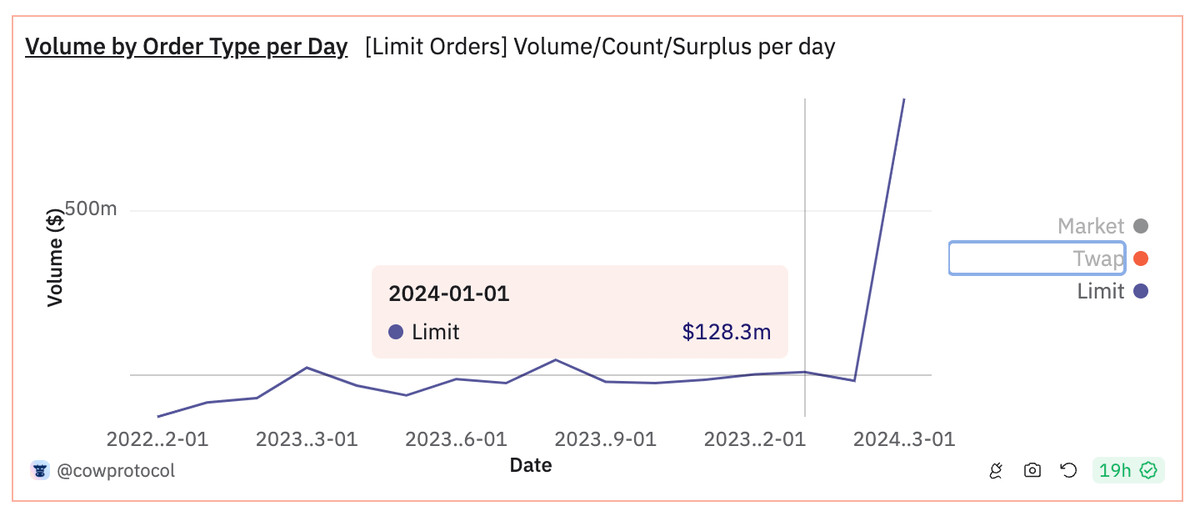The width and height of the screenshot is (1200, 517).
Task: Click the 2023..3-01 x-axis date label
Action: pos(306,440)
